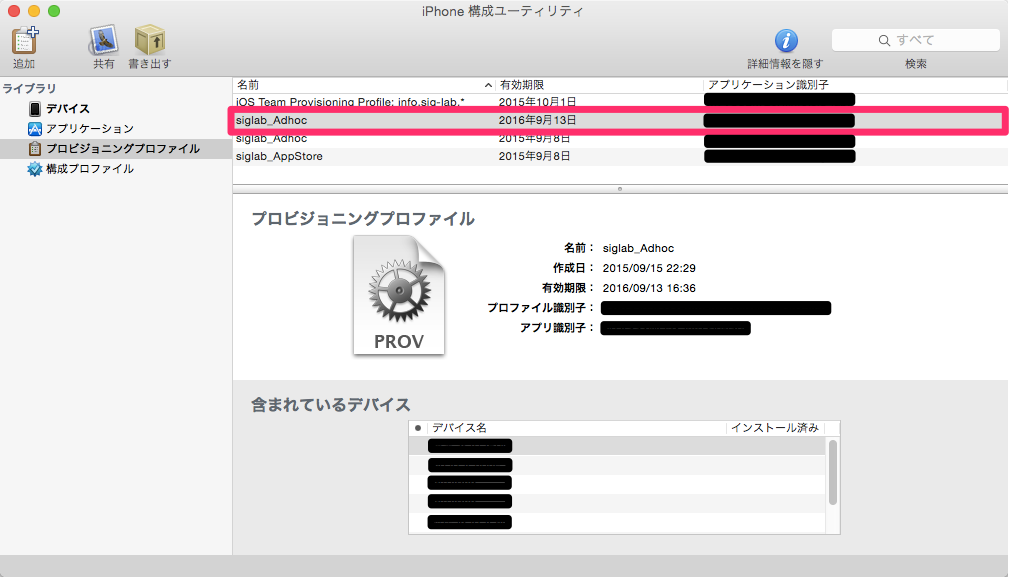The width and height of the screenshot is (1009, 577).
Task: Select プロビジョニングプロファイル in the sidebar
Action: coord(116,149)
